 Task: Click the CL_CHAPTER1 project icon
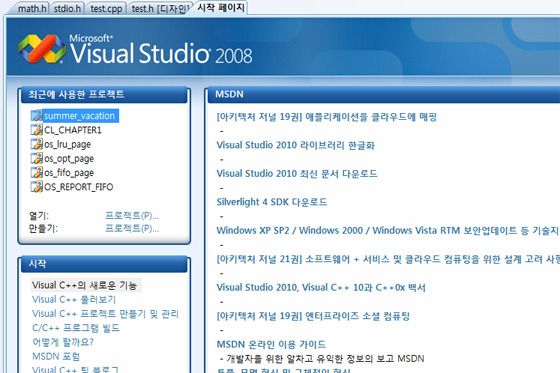point(36,130)
